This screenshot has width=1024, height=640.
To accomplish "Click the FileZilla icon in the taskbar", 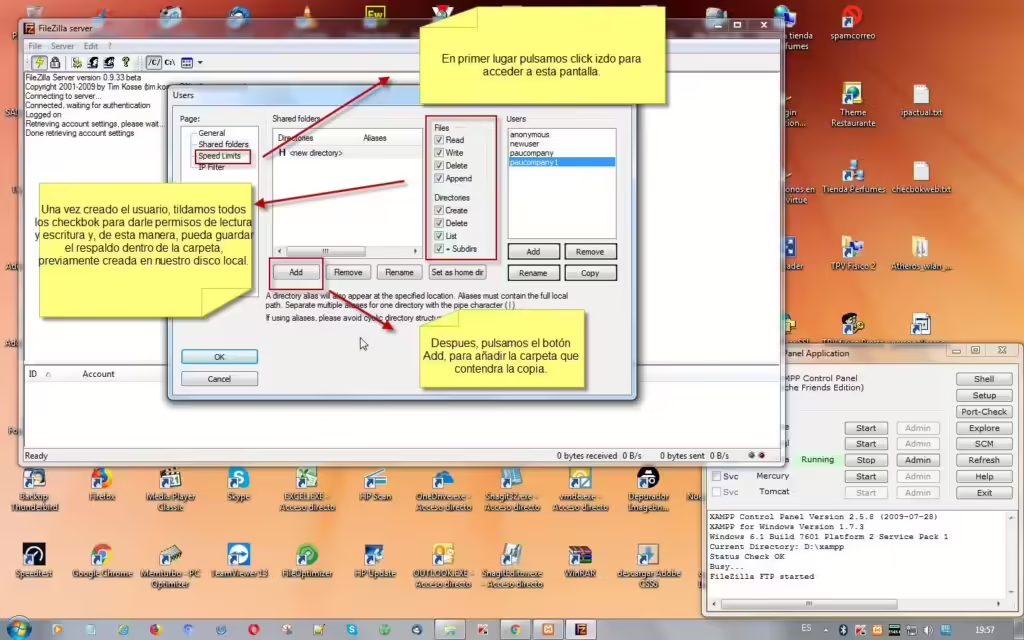I will pyautogui.click(x=581, y=629).
